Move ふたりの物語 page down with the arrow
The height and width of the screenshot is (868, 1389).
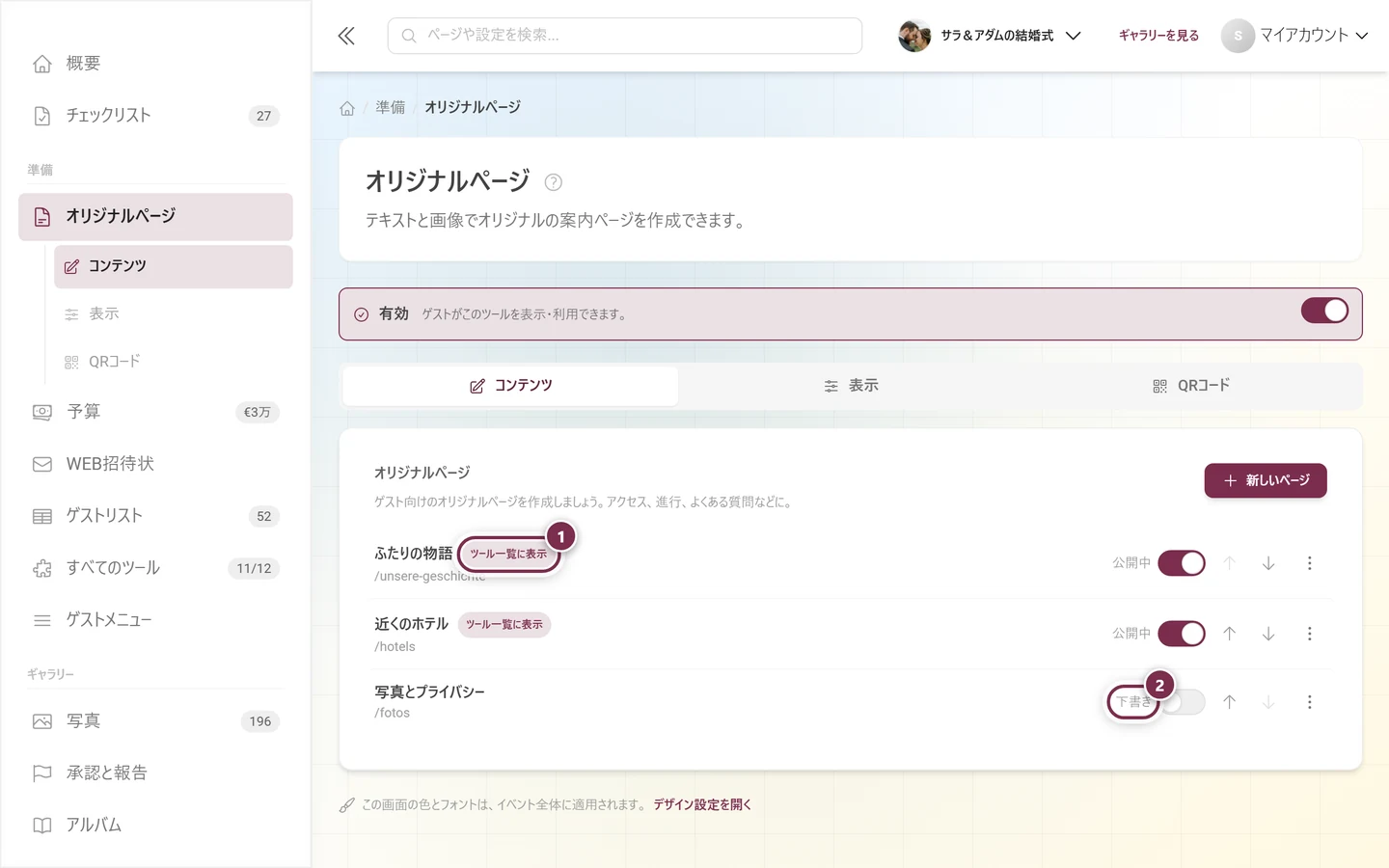point(1268,563)
